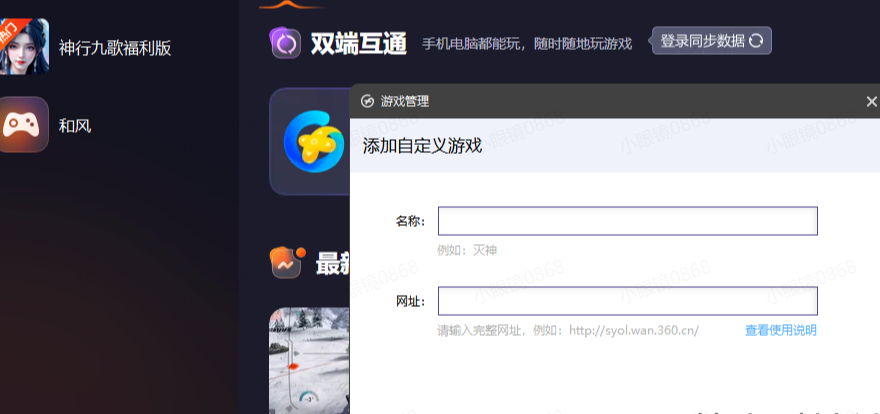Image resolution: width=880 pixels, height=414 pixels.
Task: Click the 手机电脑都能玩 description text
Action: (x=526, y=44)
